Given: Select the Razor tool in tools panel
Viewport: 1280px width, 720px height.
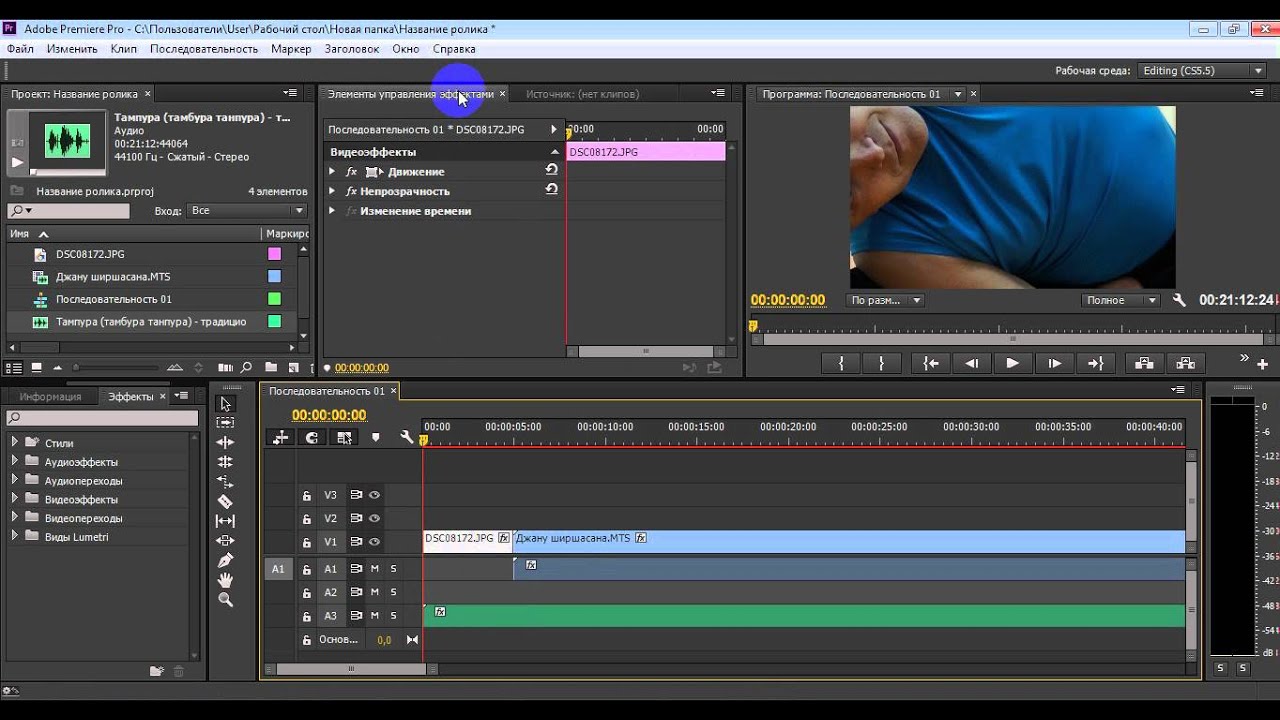Looking at the screenshot, I should coord(225,501).
